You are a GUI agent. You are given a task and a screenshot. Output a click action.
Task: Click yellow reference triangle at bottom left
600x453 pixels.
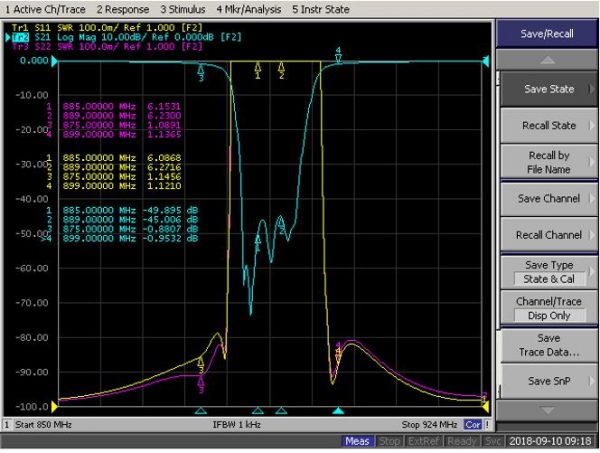click(x=55, y=407)
